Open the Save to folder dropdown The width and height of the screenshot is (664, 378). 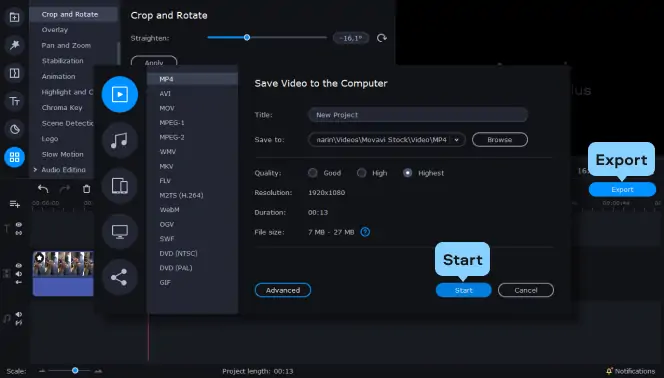(x=456, y=140)
